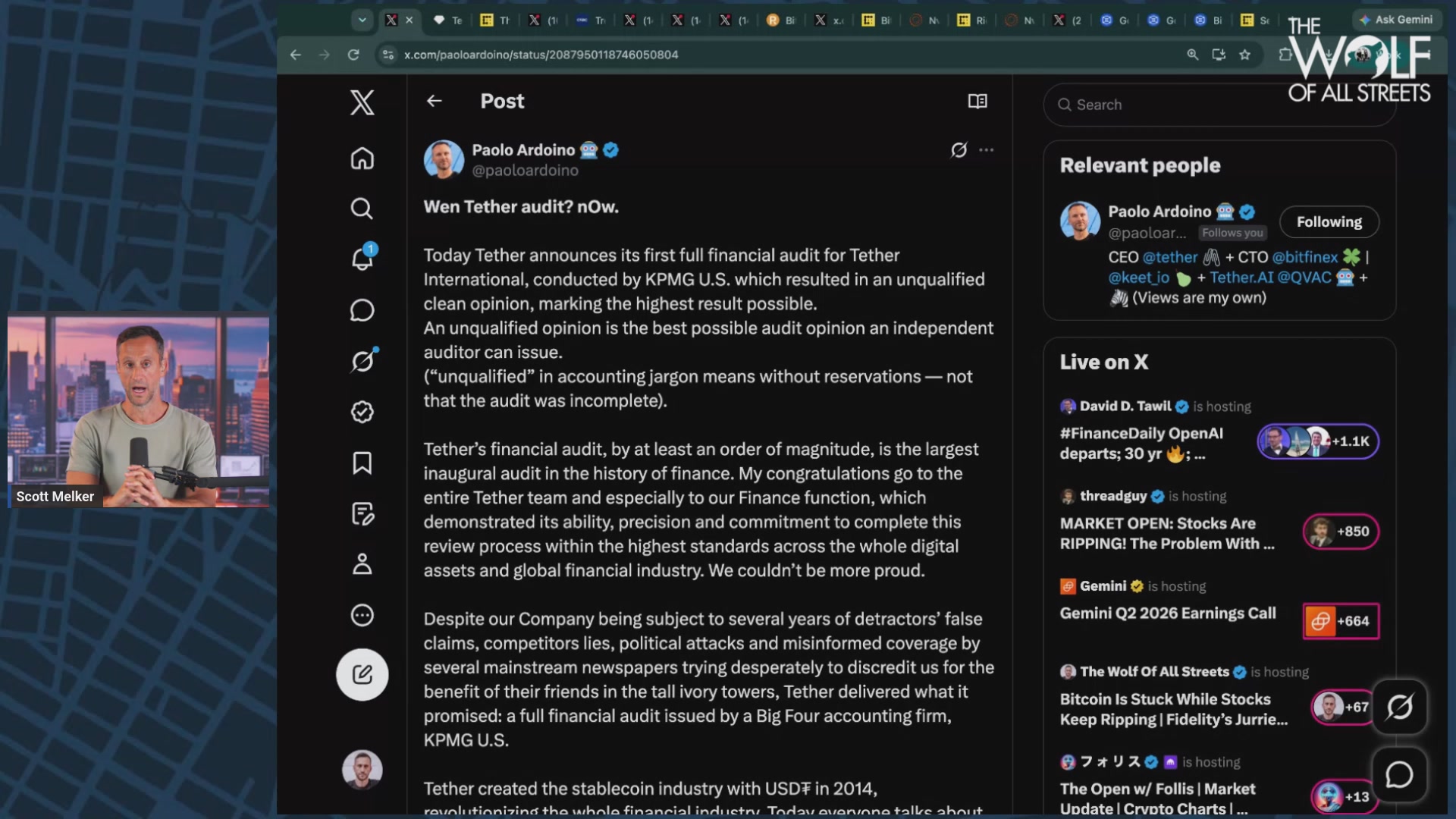Open the @keet_io mention link

(x=1138, y=278)
